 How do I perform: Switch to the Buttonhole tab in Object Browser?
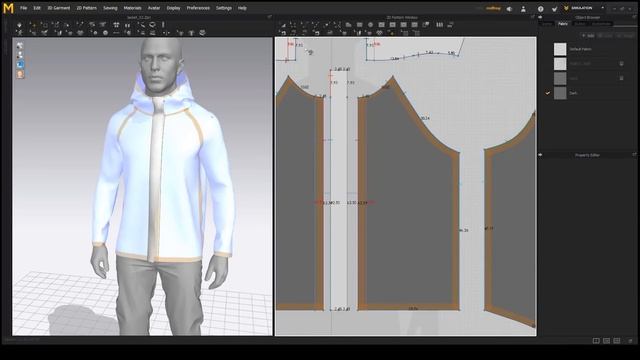(x=601, y=24)
